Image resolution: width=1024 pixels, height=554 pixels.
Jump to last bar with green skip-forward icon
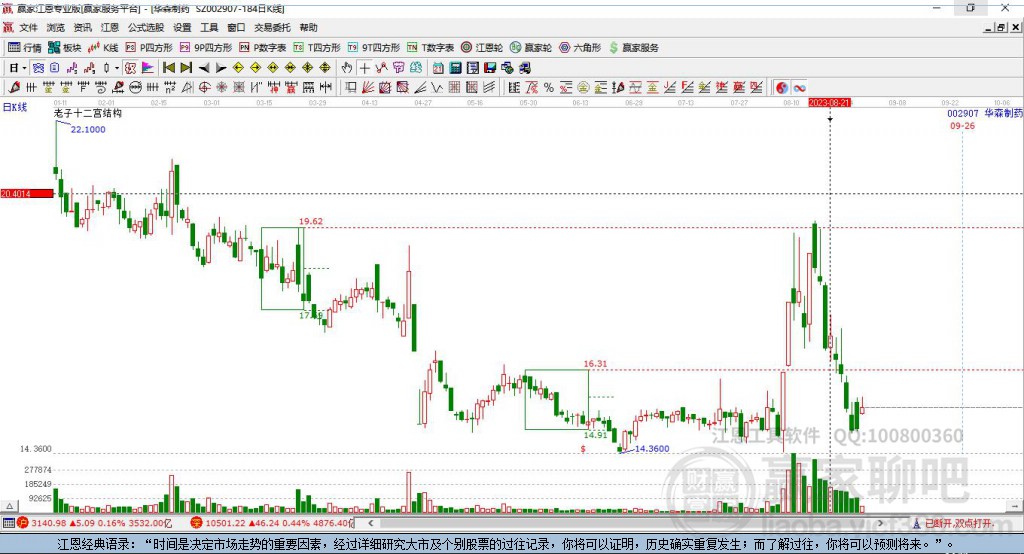coord(186,68)
